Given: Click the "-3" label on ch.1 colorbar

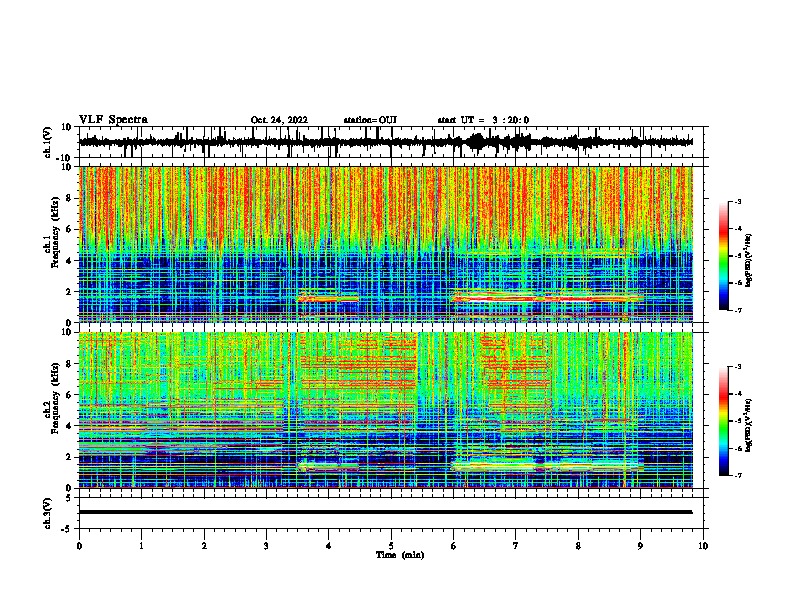Looking at the screenshot, I should [x=737, y=201].
